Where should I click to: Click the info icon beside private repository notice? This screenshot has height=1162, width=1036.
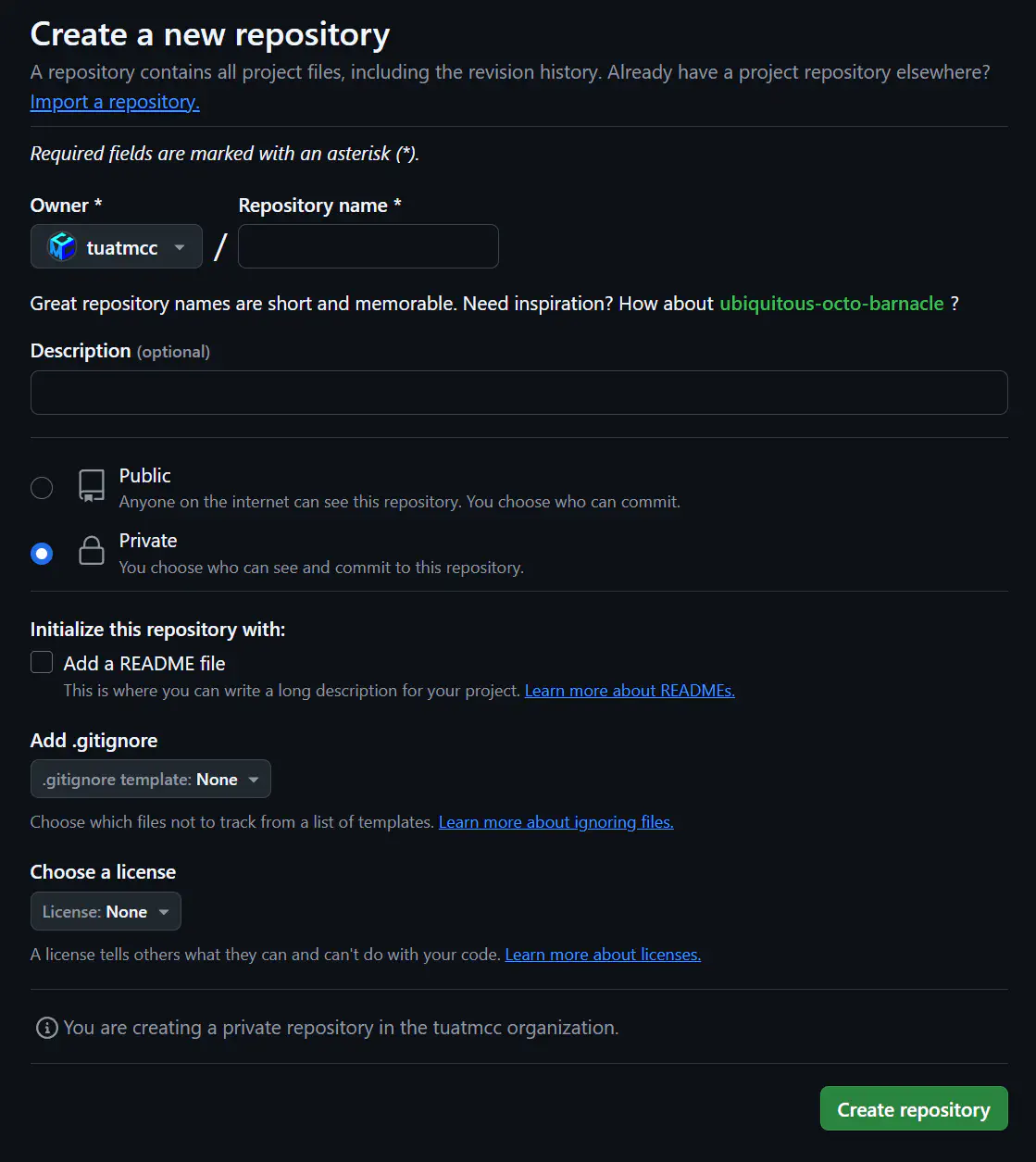tap(46, 1028)
